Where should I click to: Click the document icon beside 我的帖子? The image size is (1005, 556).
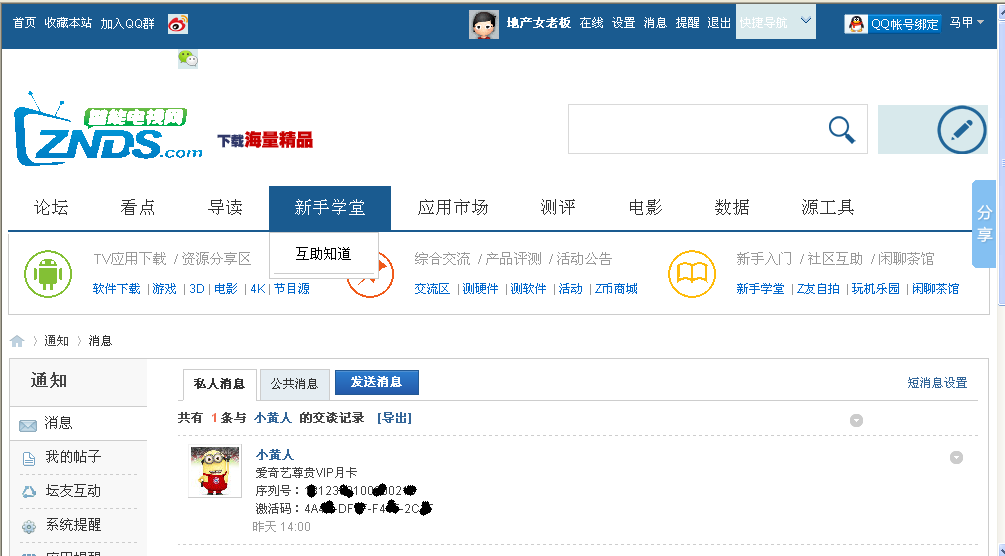28,459
